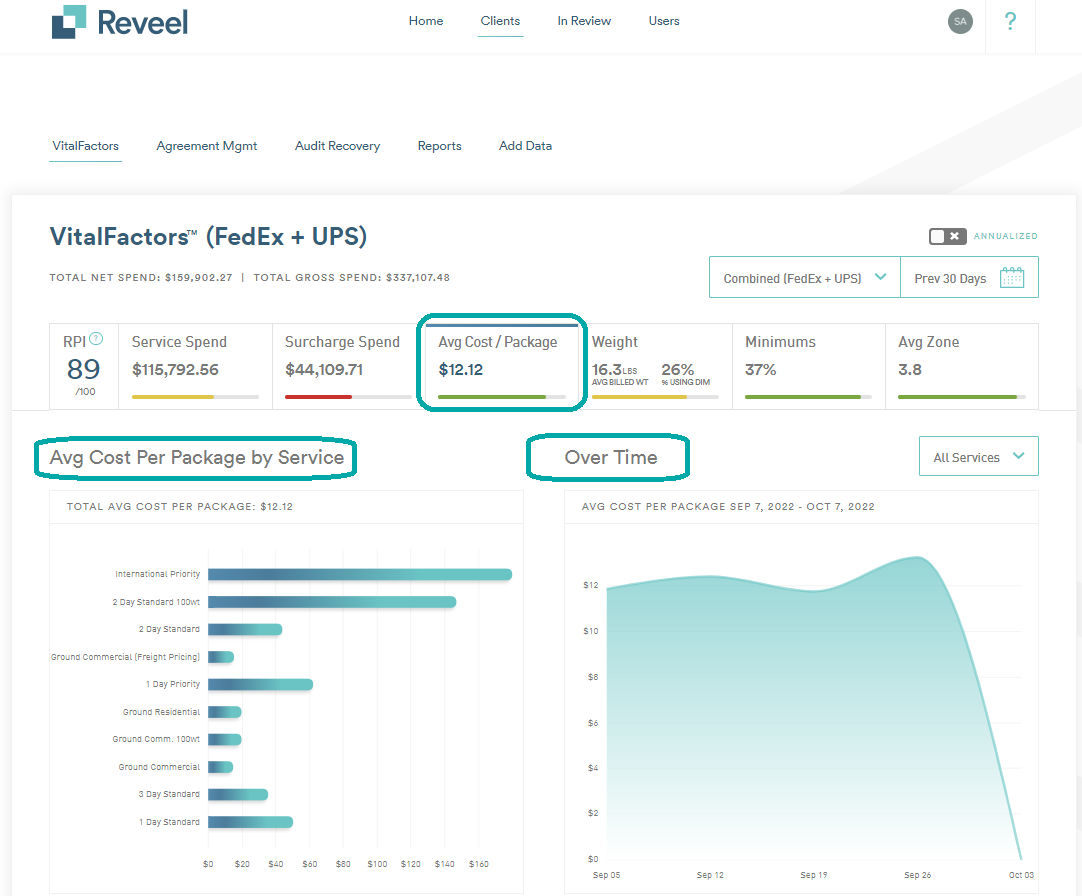Screen dimensions: 1082x896
Task: Open the Reports tab
Action: 439,146
